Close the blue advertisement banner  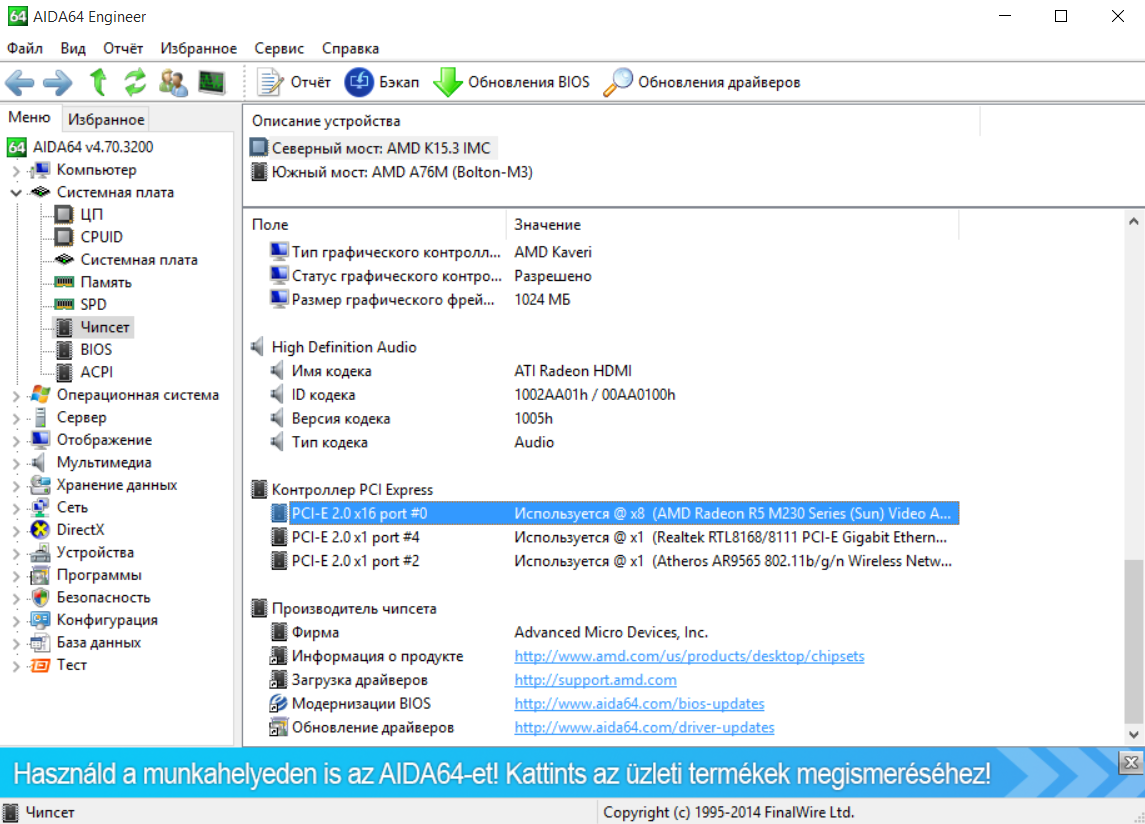[1130, 763]
